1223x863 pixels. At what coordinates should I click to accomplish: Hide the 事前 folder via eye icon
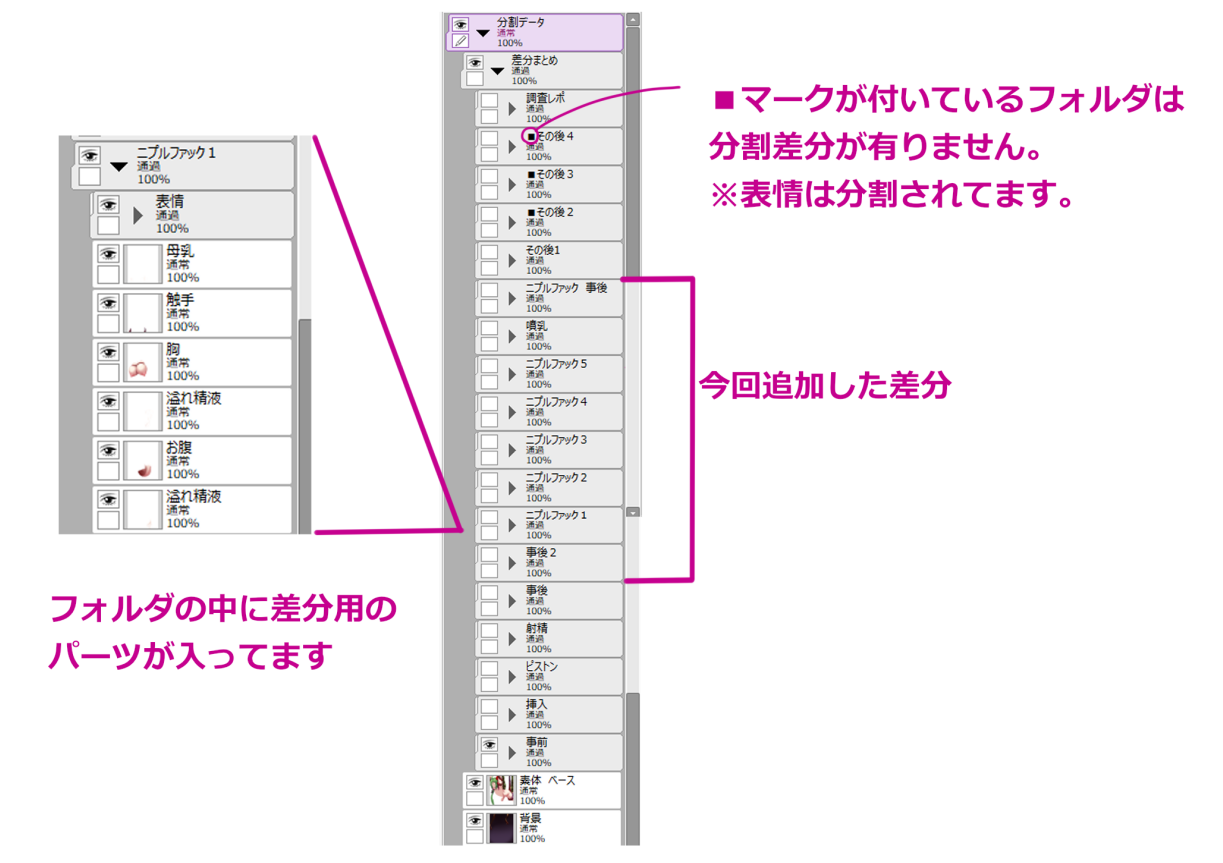[489, 746]
